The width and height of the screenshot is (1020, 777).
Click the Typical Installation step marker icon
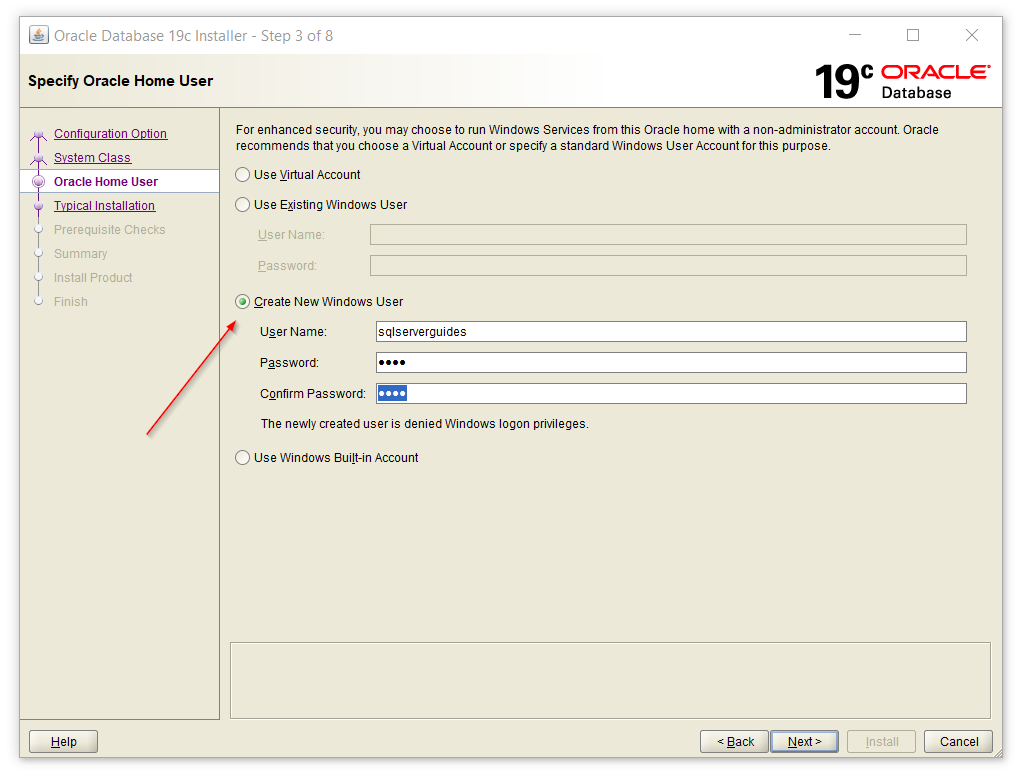coord(39,206)
